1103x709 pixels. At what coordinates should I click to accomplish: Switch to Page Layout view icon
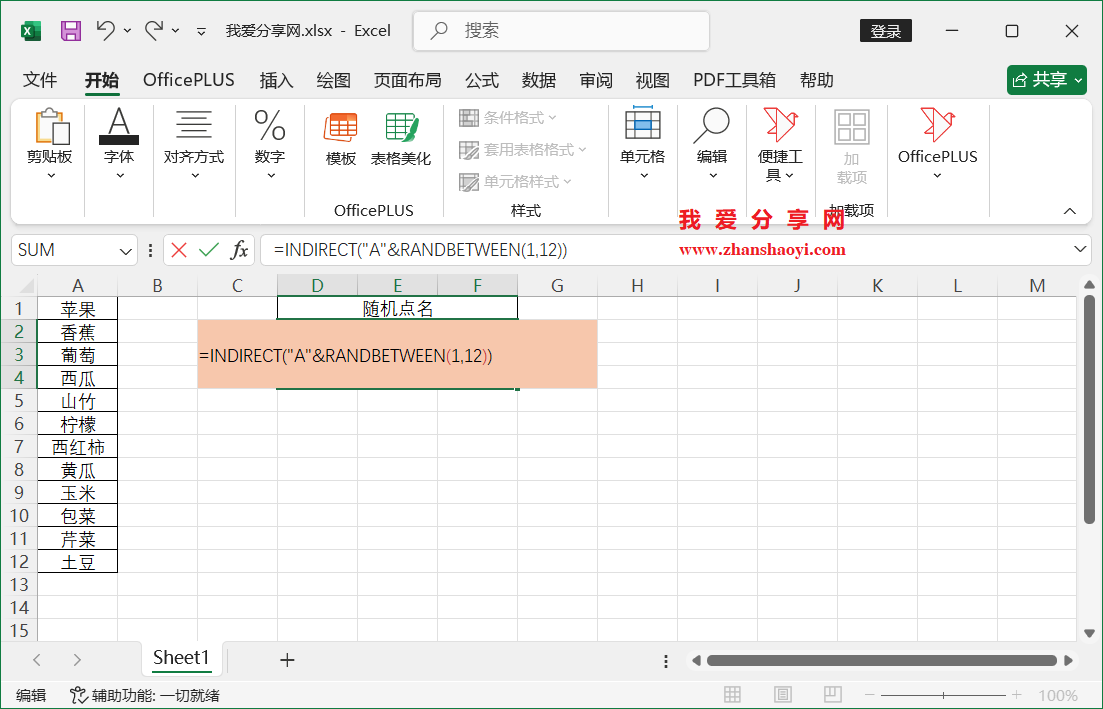pyautogui.click(x=783, y=695)
